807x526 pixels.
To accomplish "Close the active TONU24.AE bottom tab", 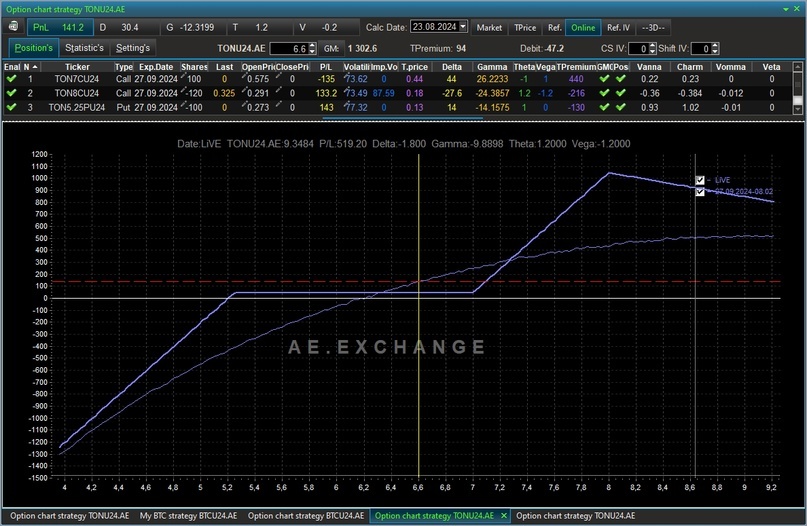I will click(504, 515).
